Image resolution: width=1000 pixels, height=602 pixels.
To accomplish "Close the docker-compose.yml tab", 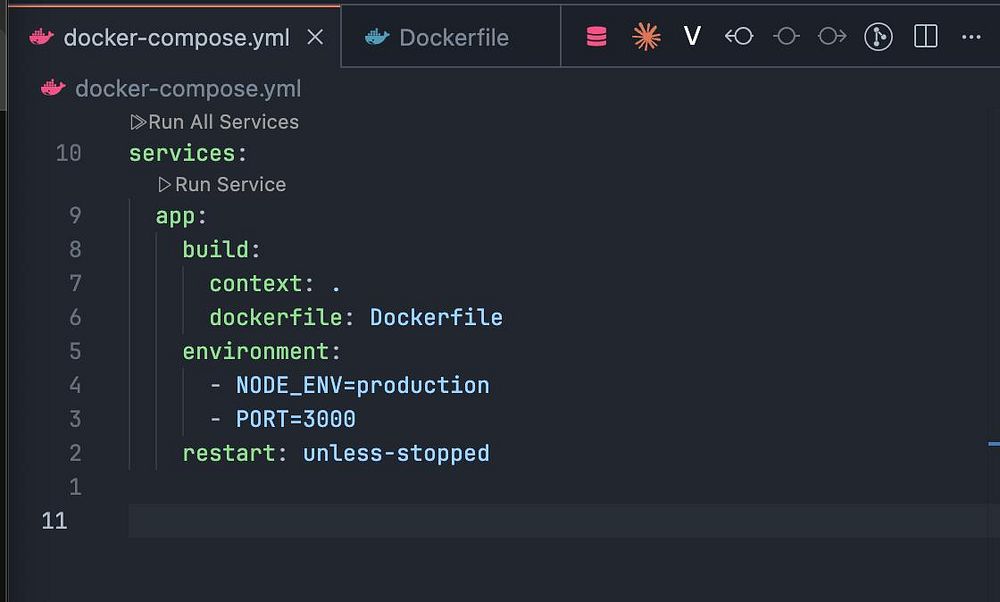I will [x=315, y=38].
